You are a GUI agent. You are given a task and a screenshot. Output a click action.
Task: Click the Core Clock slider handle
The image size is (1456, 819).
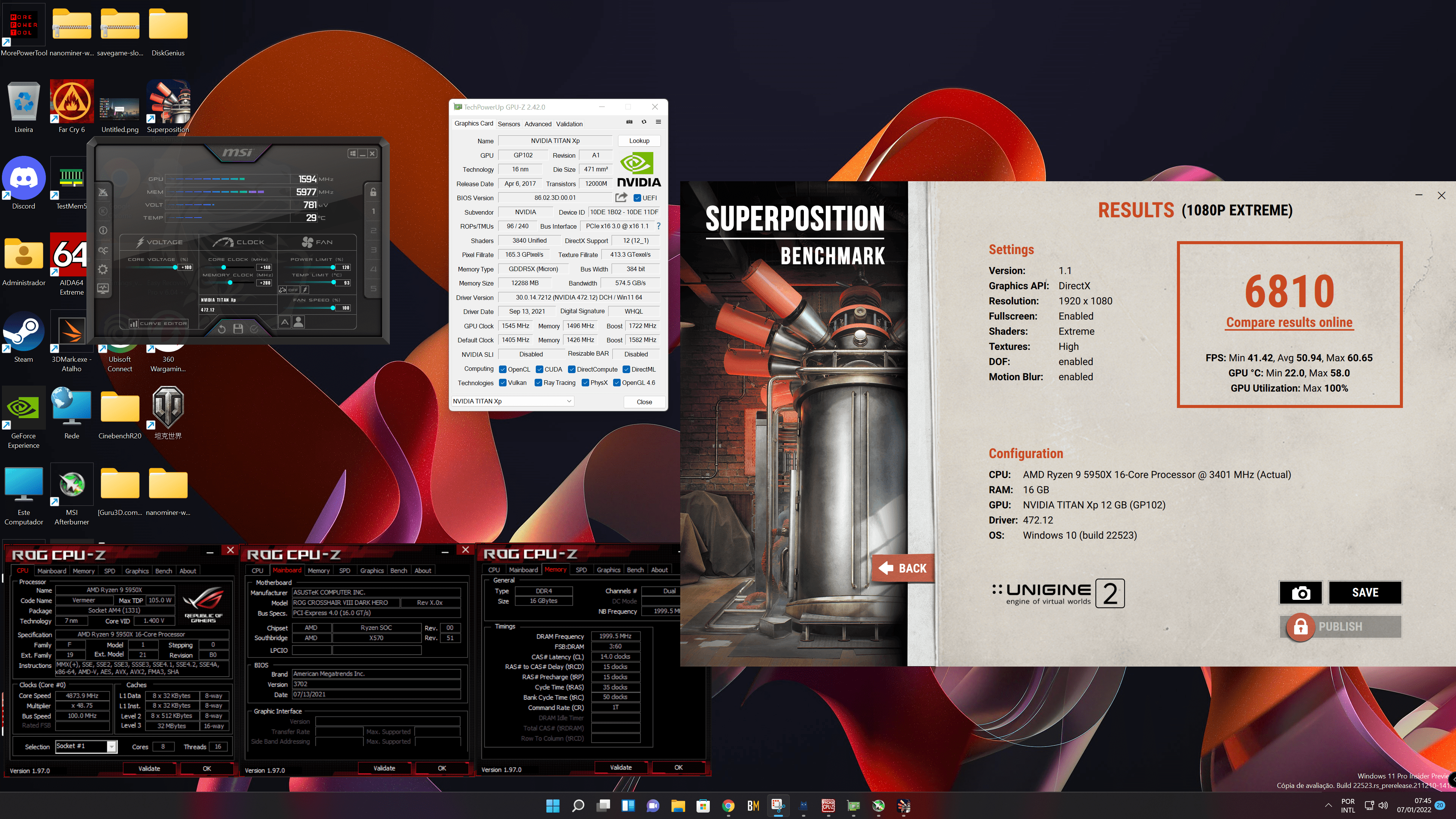[223, 267]
